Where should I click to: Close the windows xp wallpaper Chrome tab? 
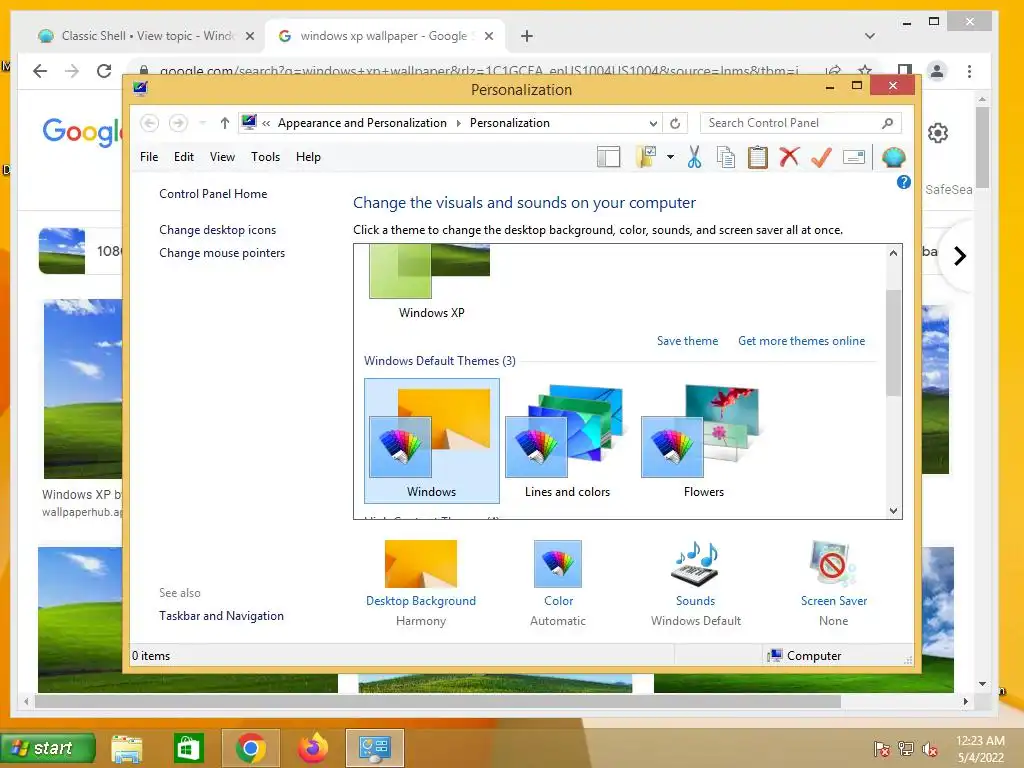point(488,36)
